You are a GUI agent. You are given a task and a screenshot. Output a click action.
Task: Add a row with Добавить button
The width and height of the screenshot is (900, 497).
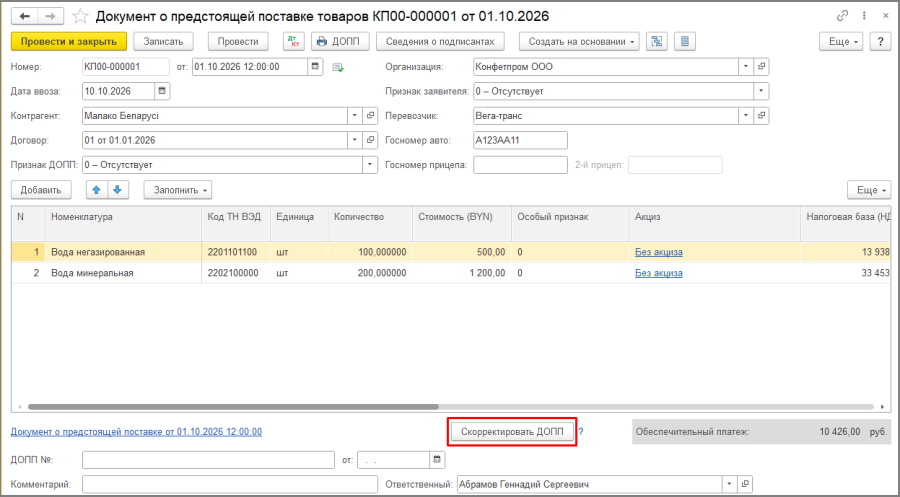pos(41,190)
